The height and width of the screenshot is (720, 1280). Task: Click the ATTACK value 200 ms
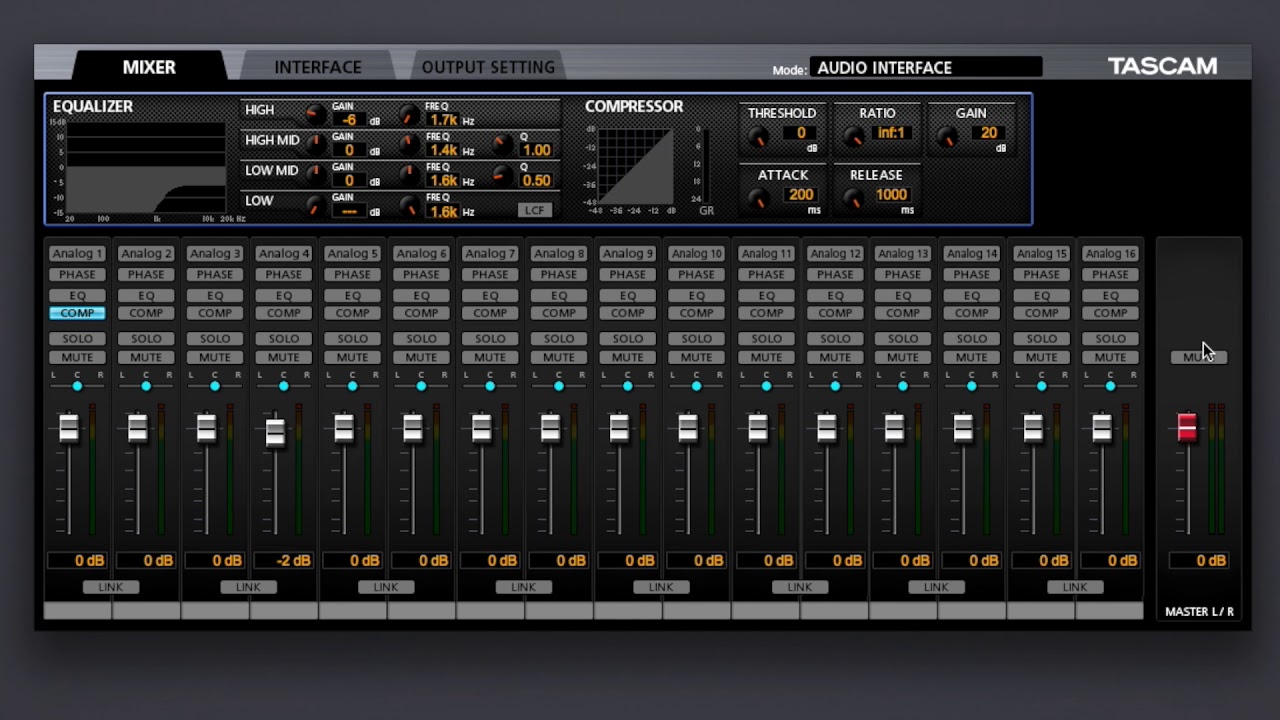[799, 195]
